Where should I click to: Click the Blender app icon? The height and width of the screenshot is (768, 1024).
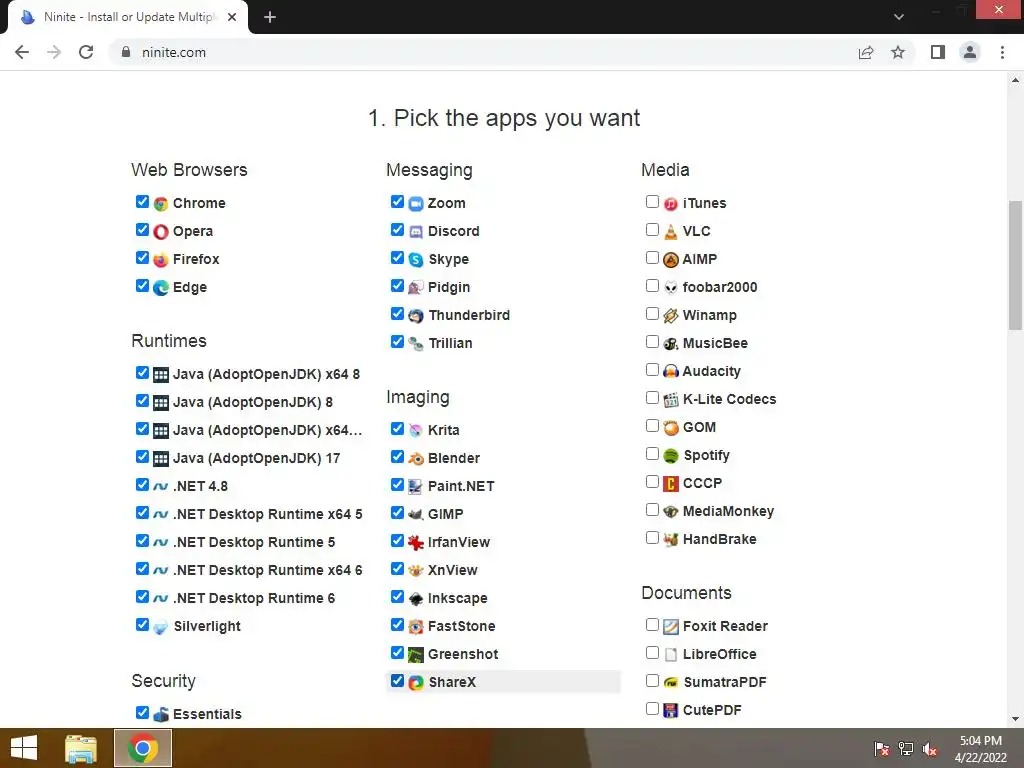[x=416, y=459]
